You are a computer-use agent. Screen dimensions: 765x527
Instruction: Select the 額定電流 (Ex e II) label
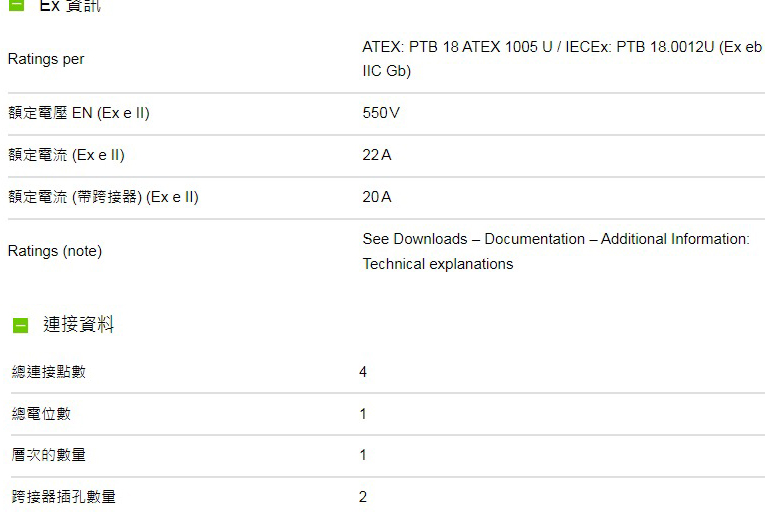pos(66,155)
